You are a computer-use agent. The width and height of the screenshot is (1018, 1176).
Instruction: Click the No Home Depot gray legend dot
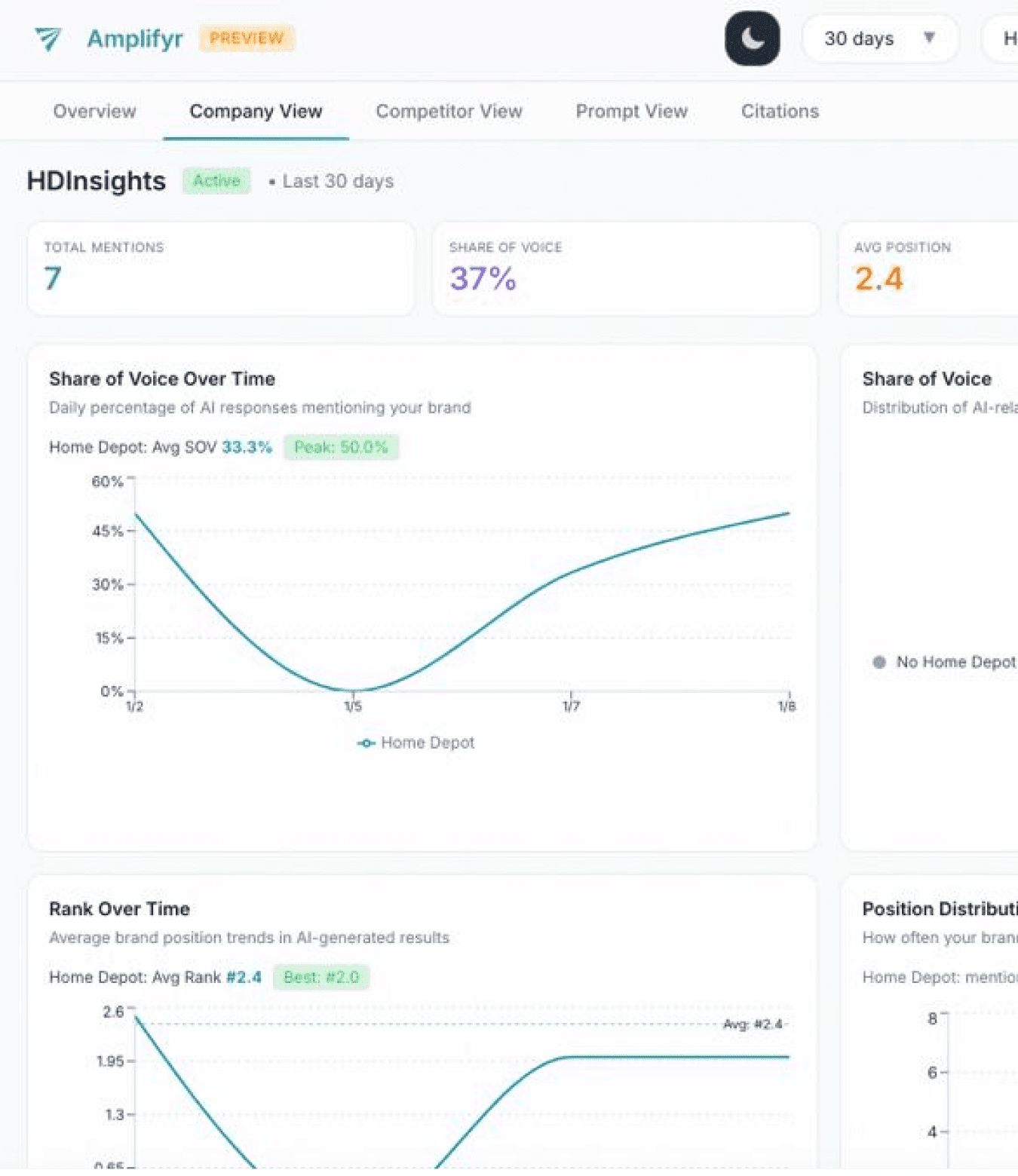coord(878,662)
